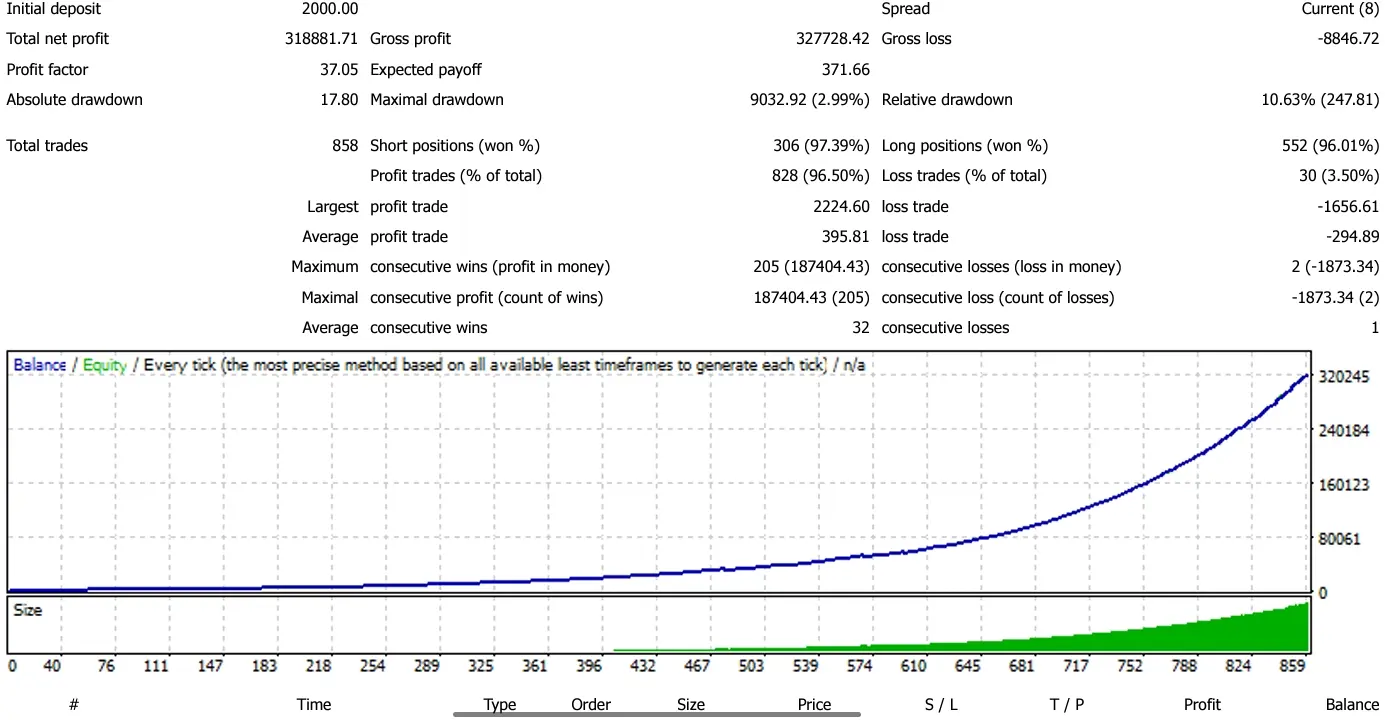Image resolution: width=1385 pixels, height=720 pixels.
Task: Select the Profit factor value 37.05
Action: point(339,70)
